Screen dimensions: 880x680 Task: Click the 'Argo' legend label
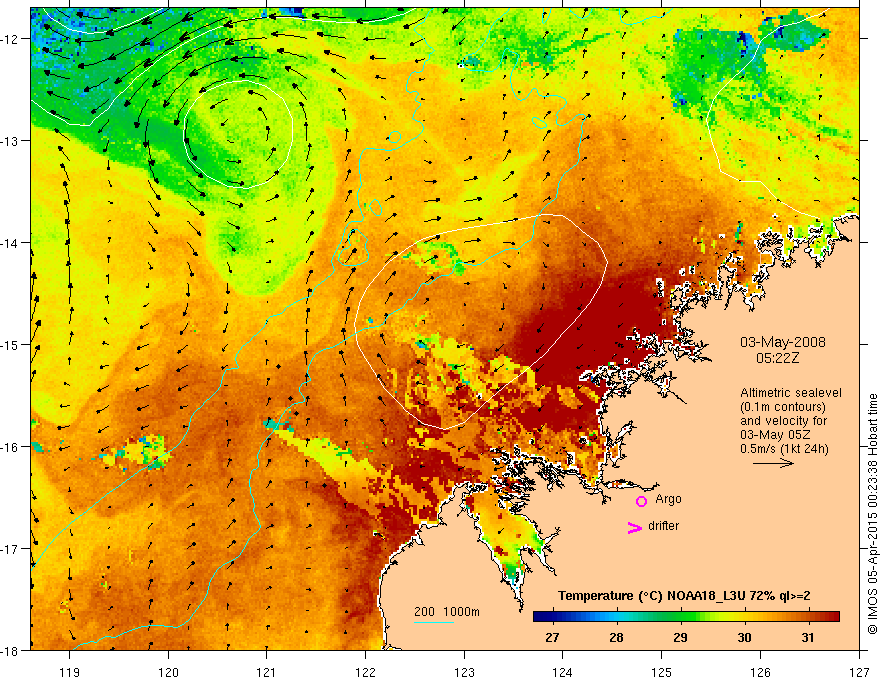coord(668,499)
